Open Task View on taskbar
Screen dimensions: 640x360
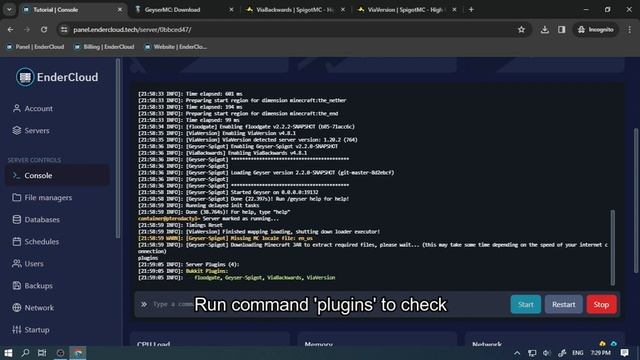[42, 353]
